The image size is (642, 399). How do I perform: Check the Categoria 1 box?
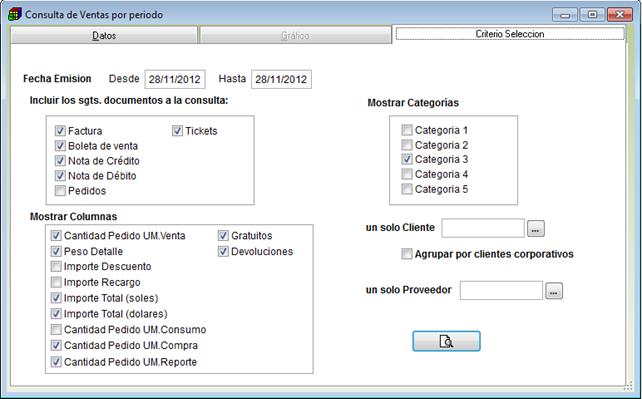click(x=407, y=130)
